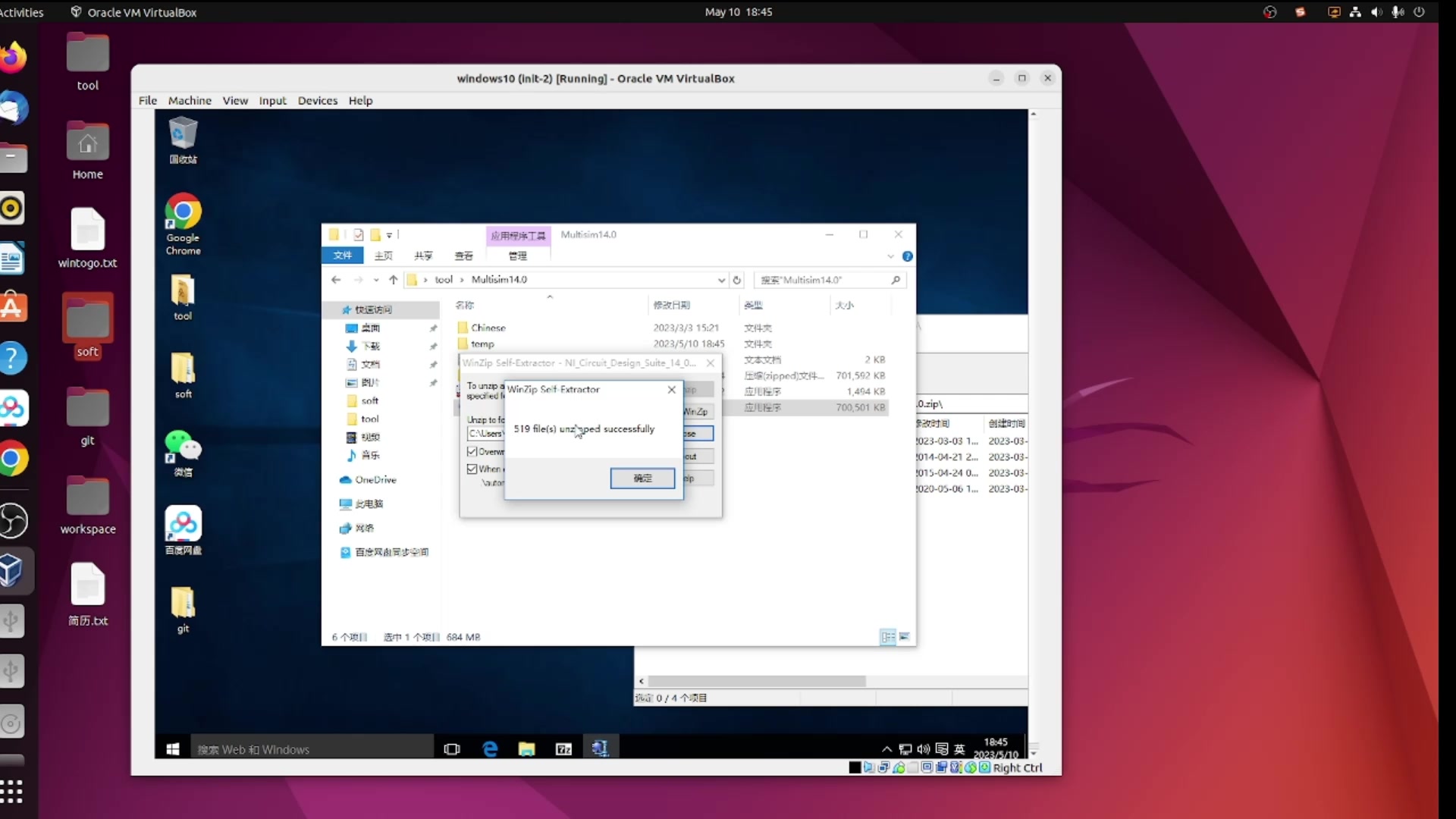
Task: Sort files by 修改日期 column header
Action: pyautogui.click(x=672, y=305)
